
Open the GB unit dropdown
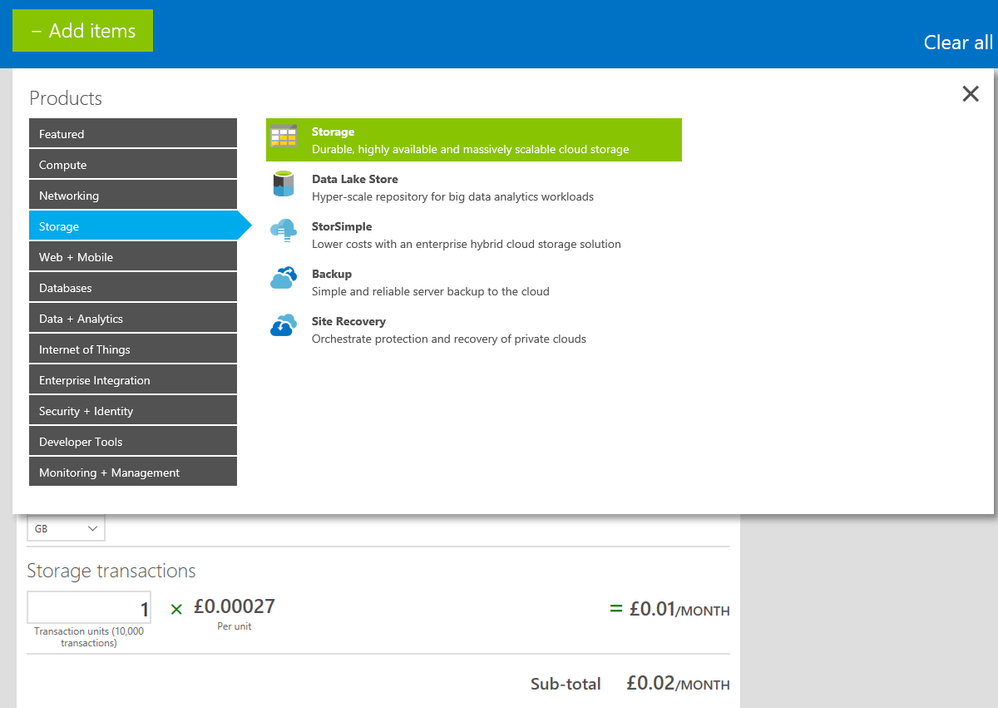pyautogui.click(x=66, y=528)
